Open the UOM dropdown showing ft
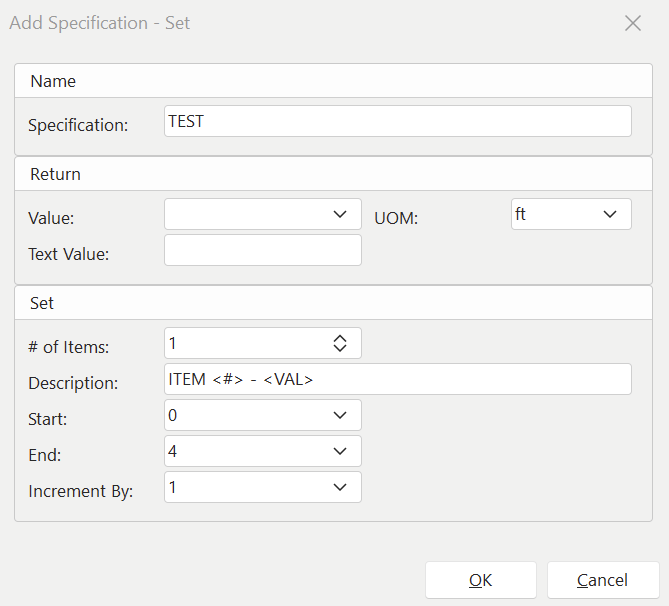669x606 pixels. click(x=609, y=214)
